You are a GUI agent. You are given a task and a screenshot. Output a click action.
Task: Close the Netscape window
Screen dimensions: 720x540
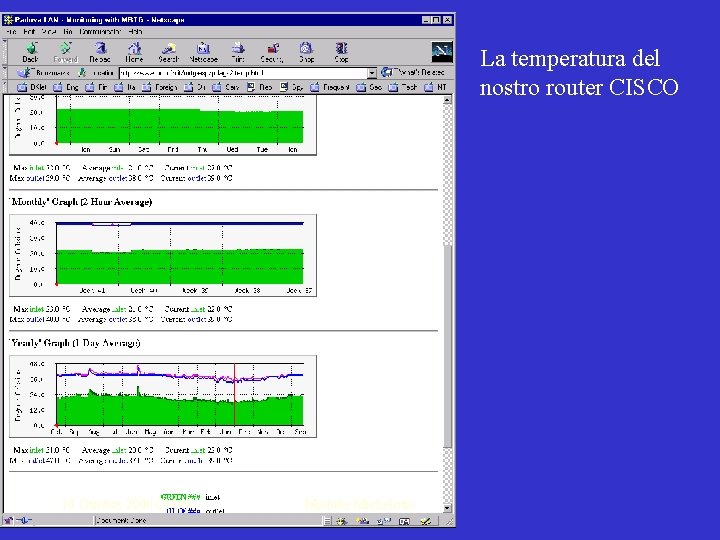(x=448, y=20)
